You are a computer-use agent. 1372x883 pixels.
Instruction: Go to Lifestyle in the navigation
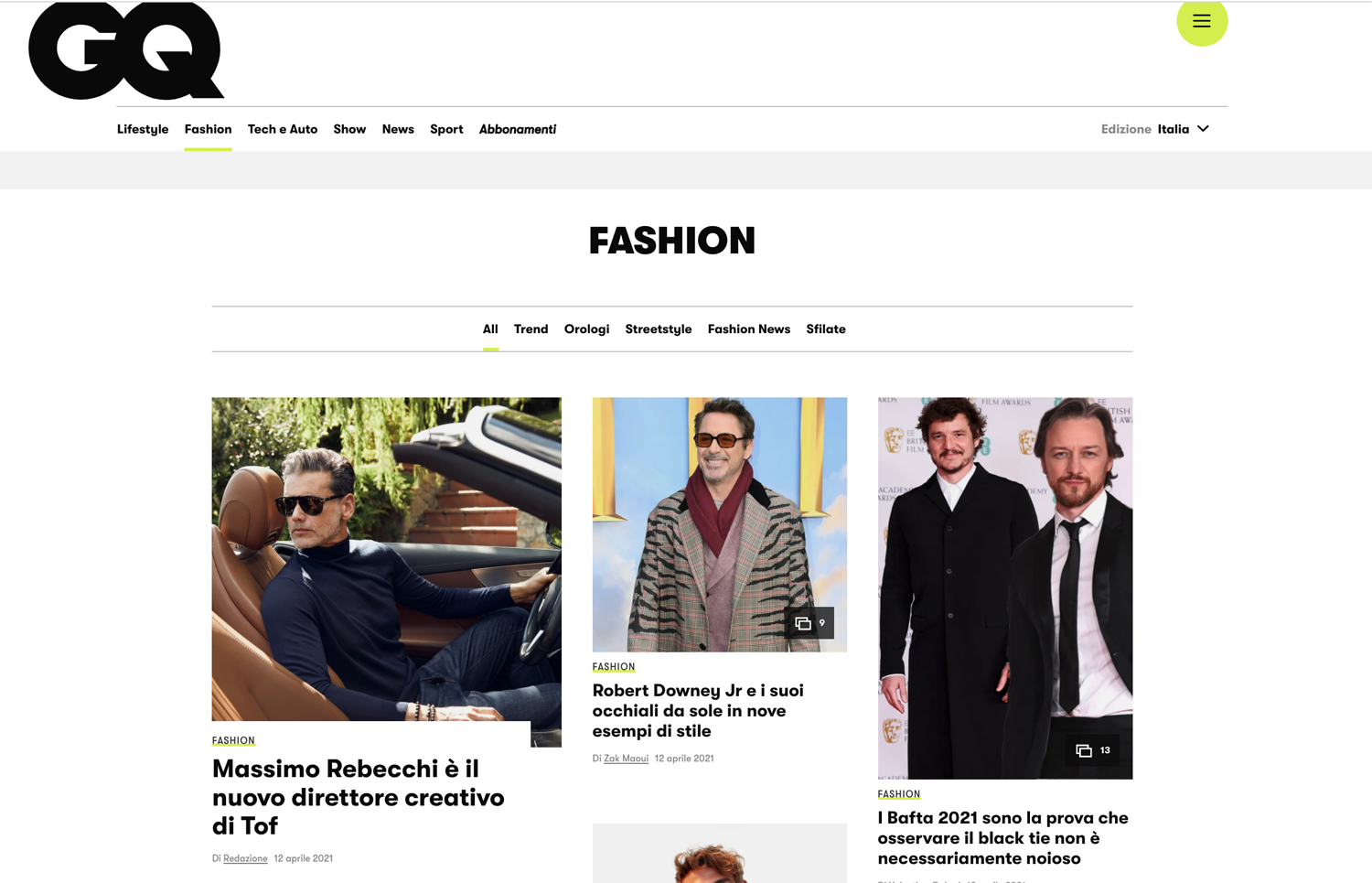click(x=143, y=129)
